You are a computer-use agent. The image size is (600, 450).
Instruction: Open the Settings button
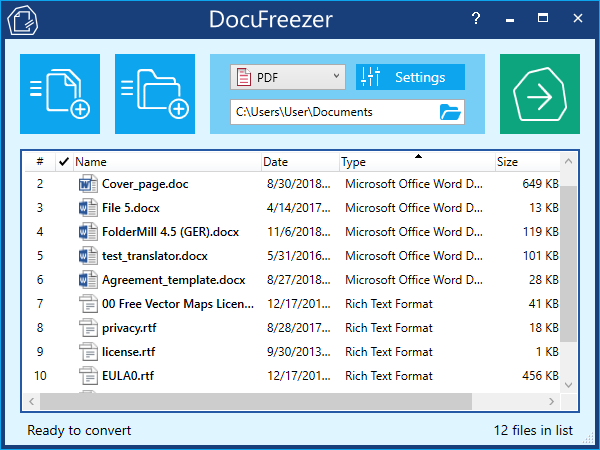pyautogui.click(x=410, y=77)
